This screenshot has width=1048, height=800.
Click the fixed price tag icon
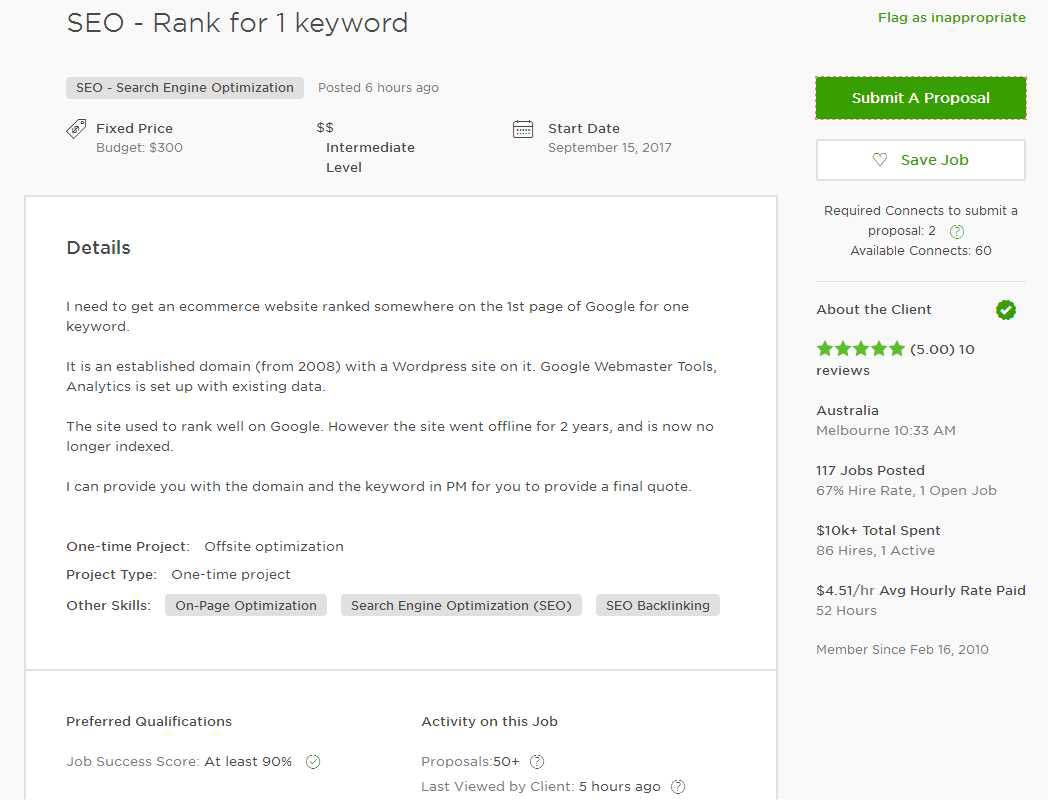[x=76, y=128]
